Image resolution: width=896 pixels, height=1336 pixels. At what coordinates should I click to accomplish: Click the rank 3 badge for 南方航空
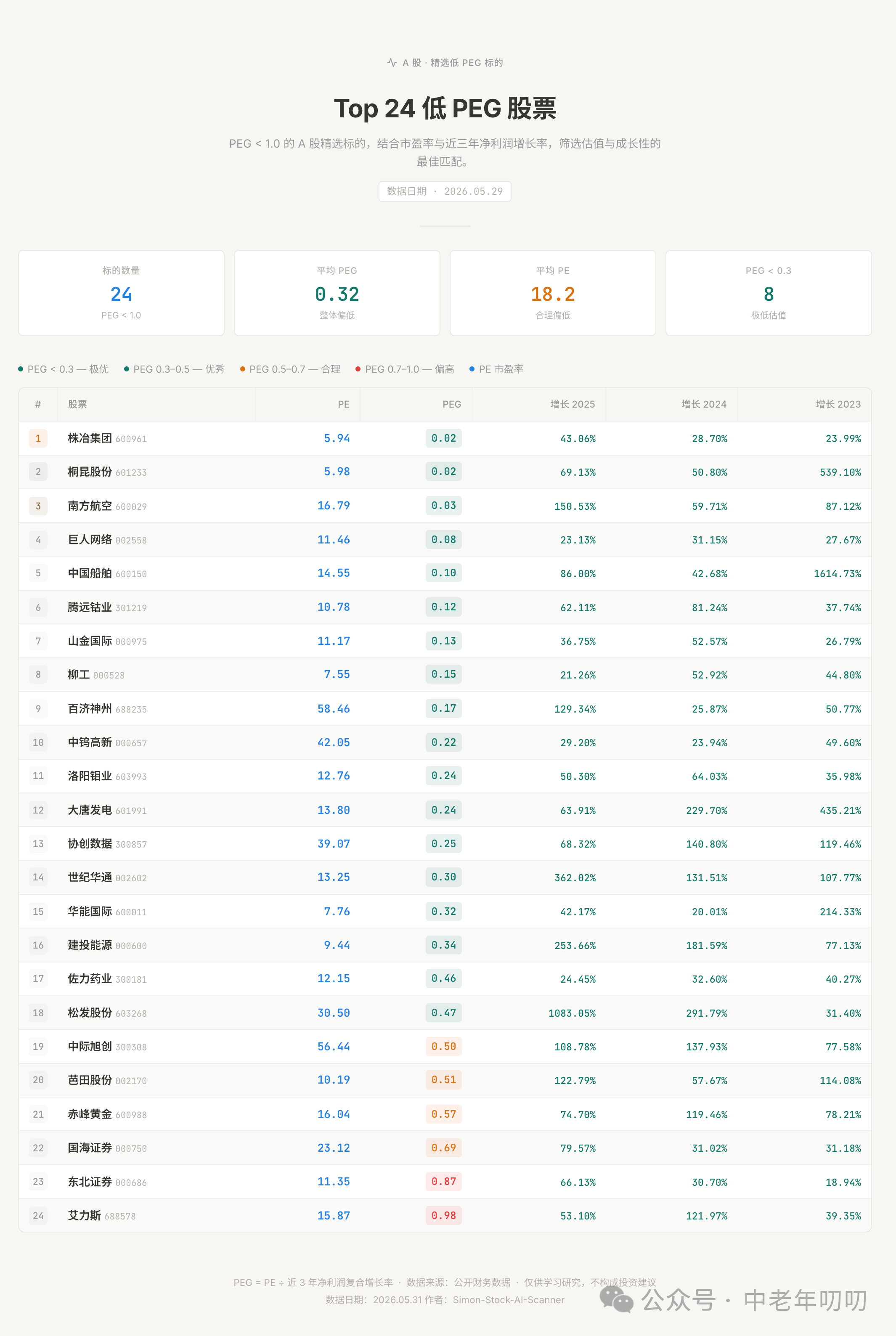click(38, 506)
